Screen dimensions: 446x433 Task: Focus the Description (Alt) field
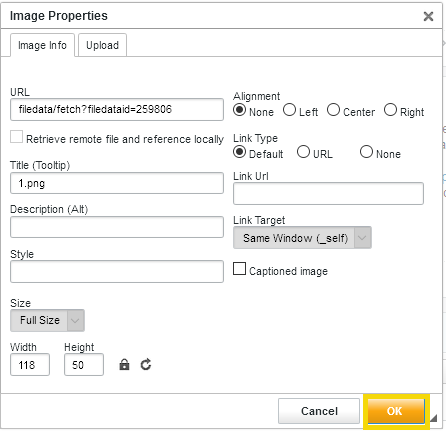pos(117,227)
